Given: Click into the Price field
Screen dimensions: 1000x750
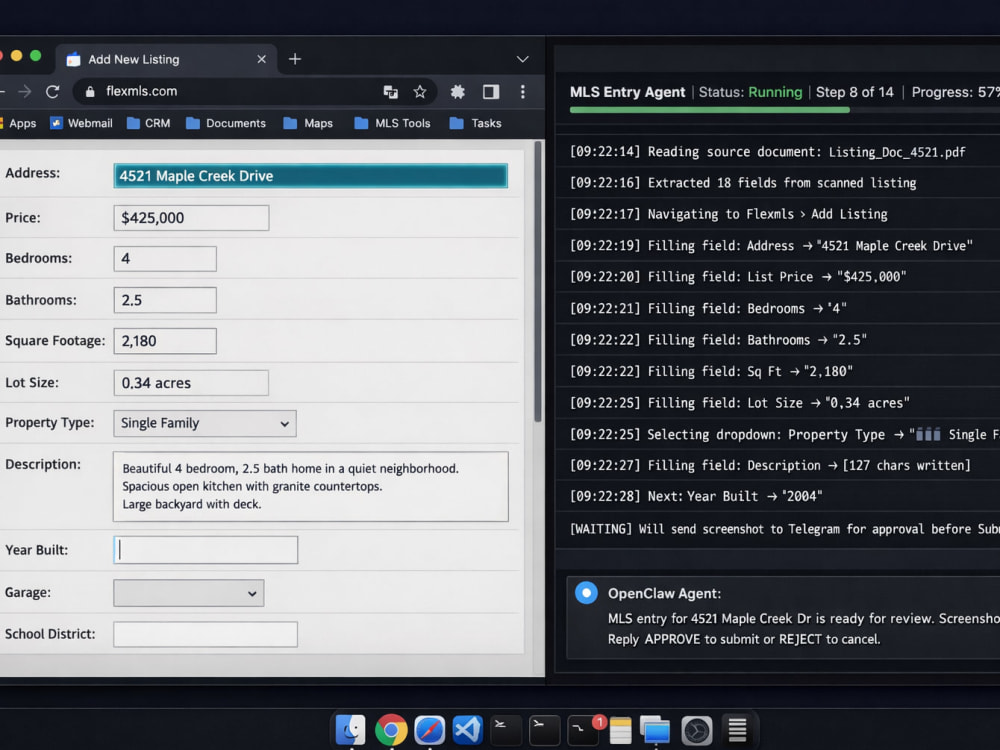Looking at the screenshot, I should 191,218.
